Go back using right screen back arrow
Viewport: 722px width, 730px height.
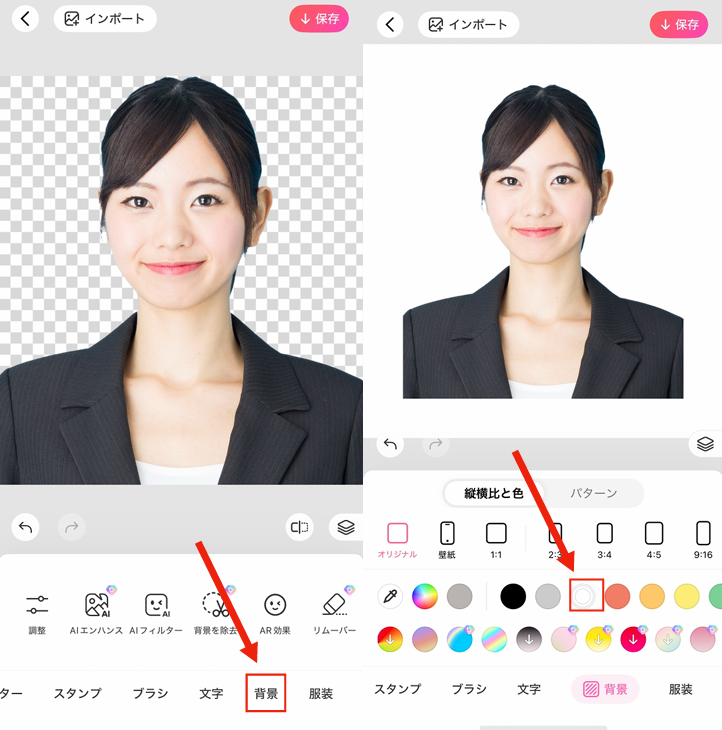coord(390,25)
